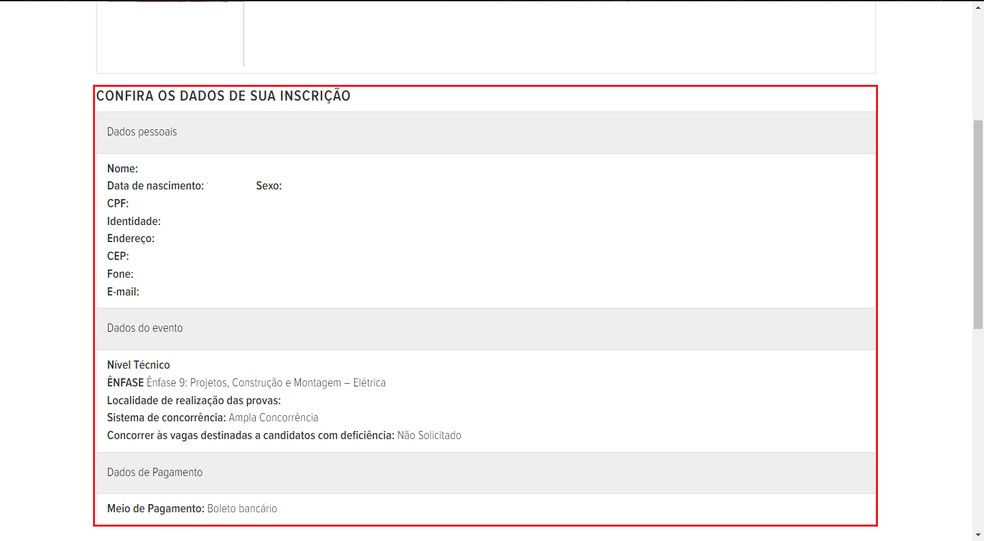Click the 'Não Solicitado' value
This screenshot has width=984, height=541.
(x=429, y=435)
